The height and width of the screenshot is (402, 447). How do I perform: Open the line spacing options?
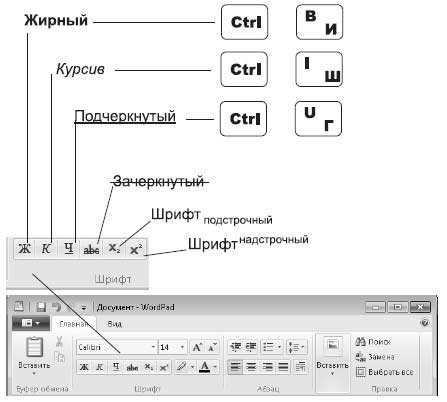pyautogui.click(x=296, y=347)
